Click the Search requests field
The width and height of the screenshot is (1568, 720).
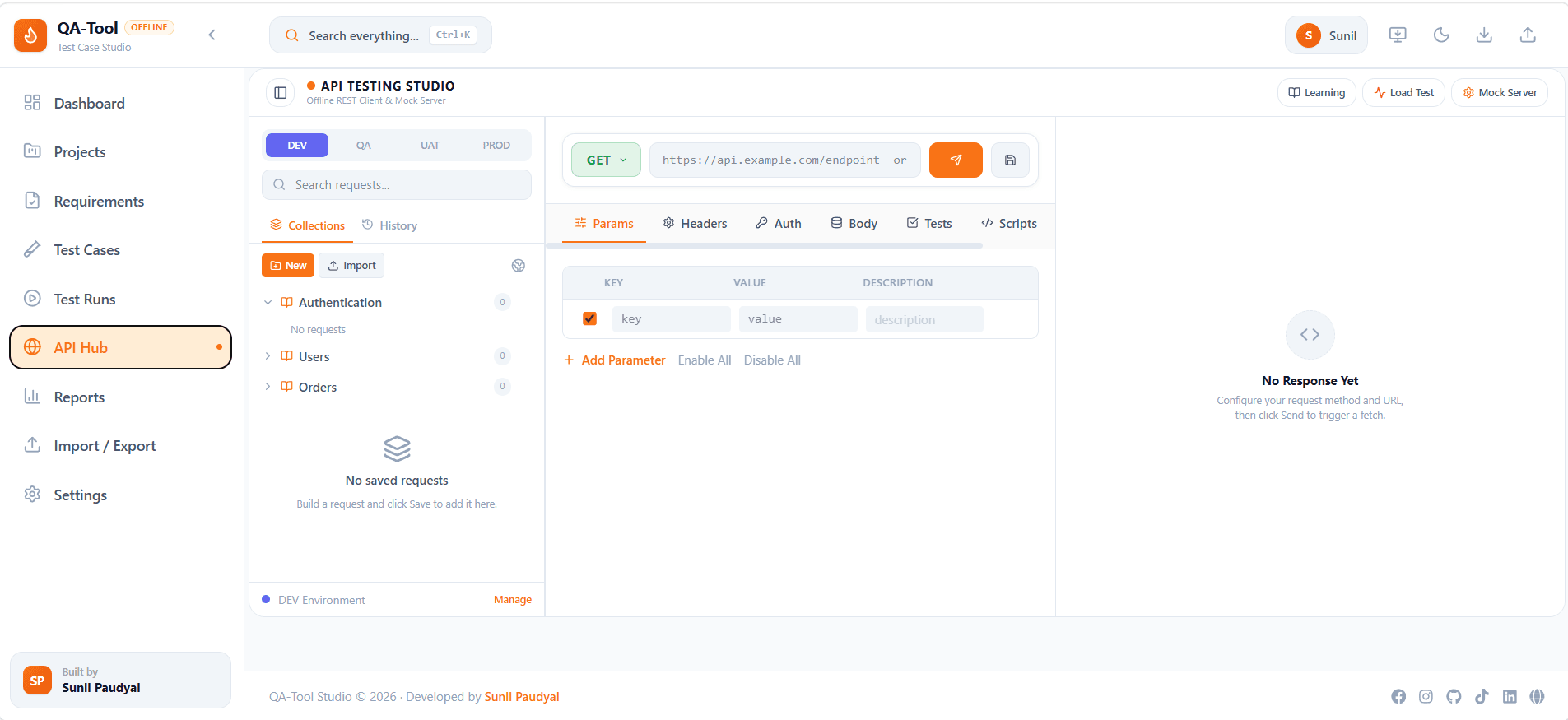tap(397, 184)
